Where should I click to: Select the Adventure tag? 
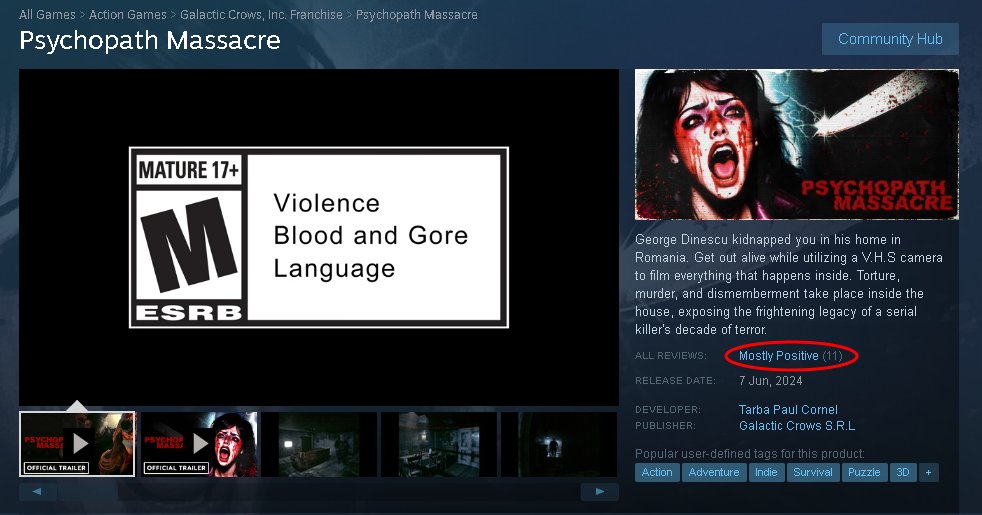tap(714, 472)
